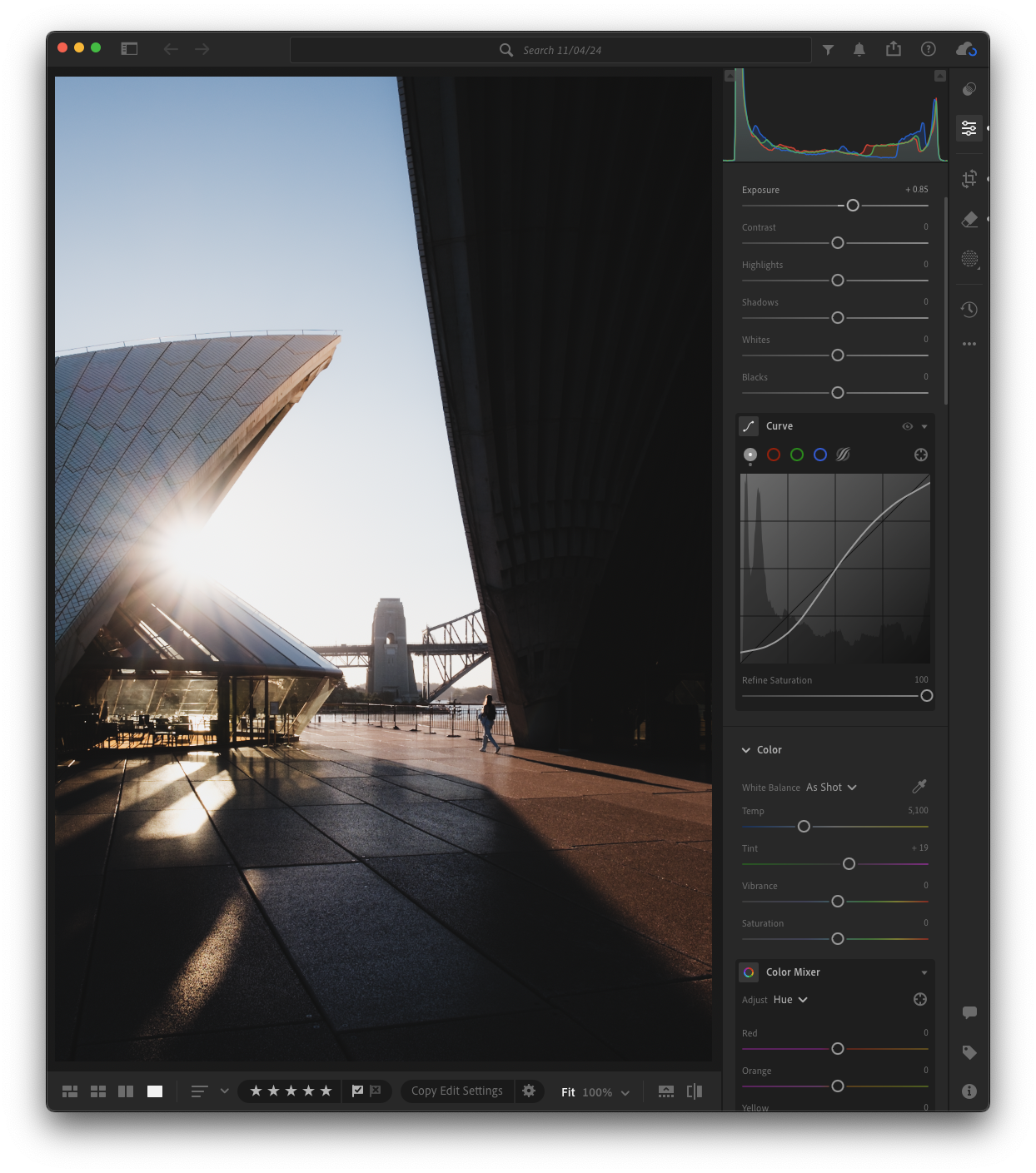1036x1173 pixels.
Task: Click the Tint slider handle
Action: point(849,864)
